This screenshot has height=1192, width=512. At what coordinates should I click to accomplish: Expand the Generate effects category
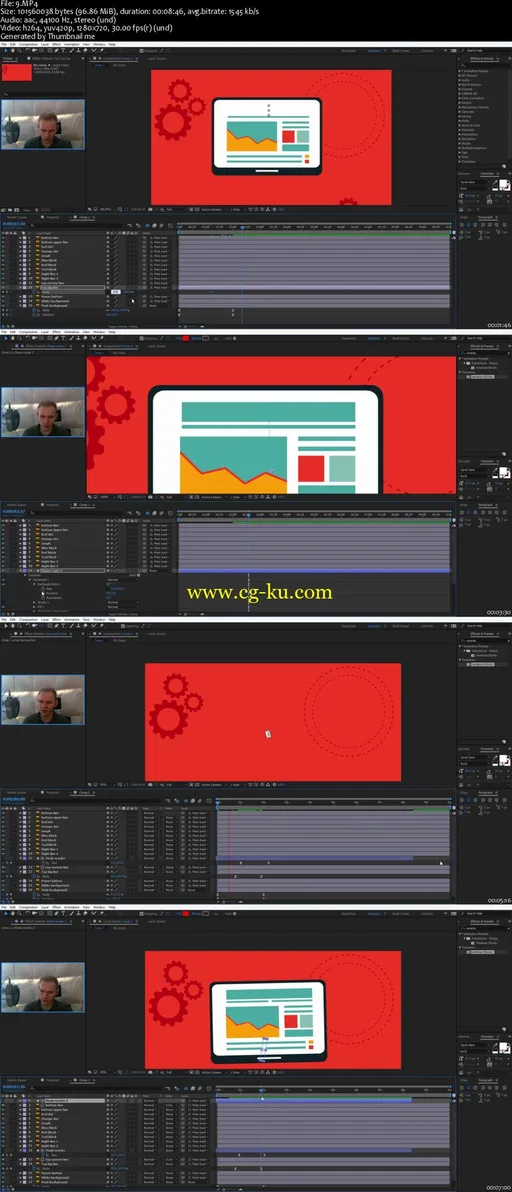click(x=460, y=112)
